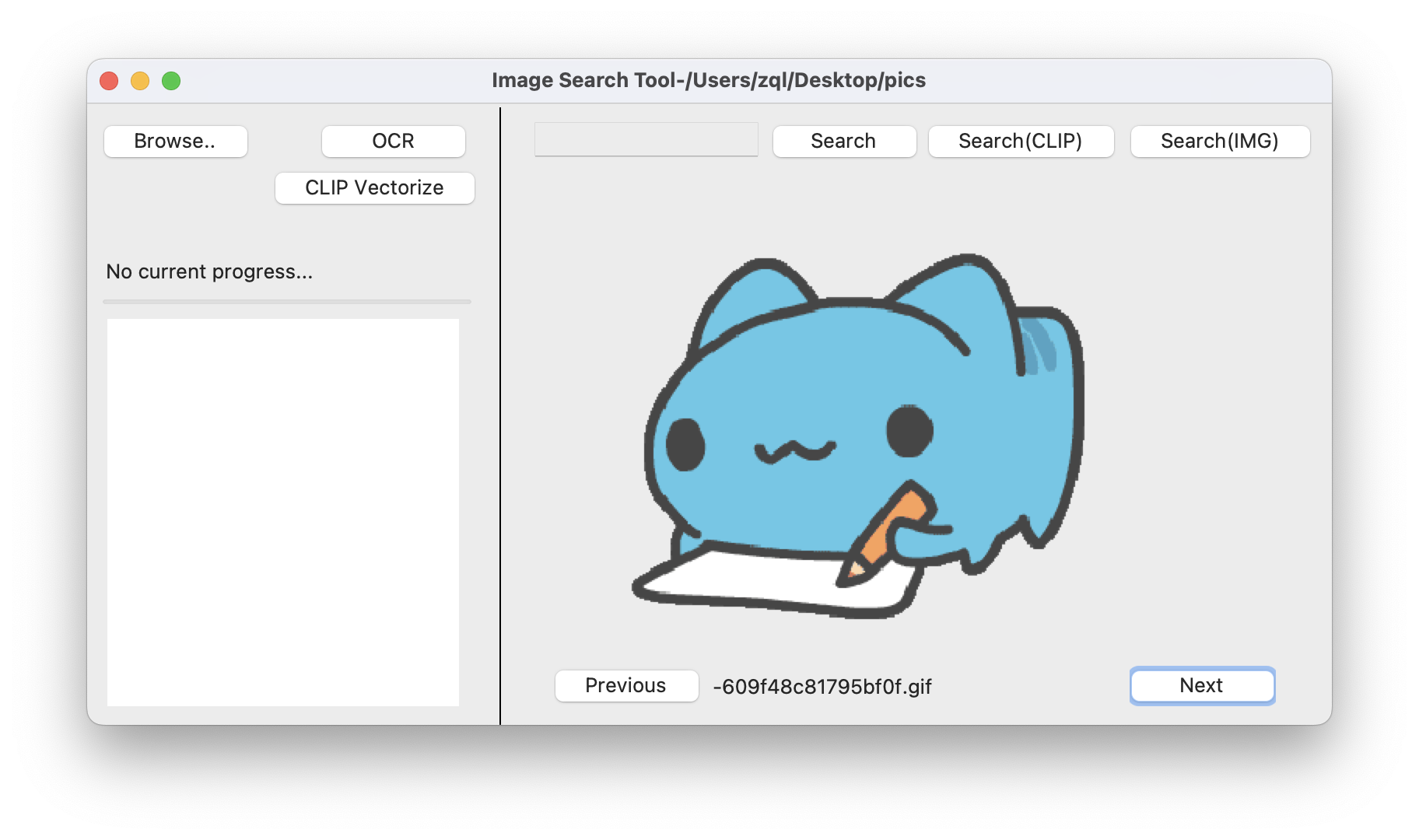Click inside the search text field
The width and height of the screenshot is (1419, 840).
(x=646, y=139)
